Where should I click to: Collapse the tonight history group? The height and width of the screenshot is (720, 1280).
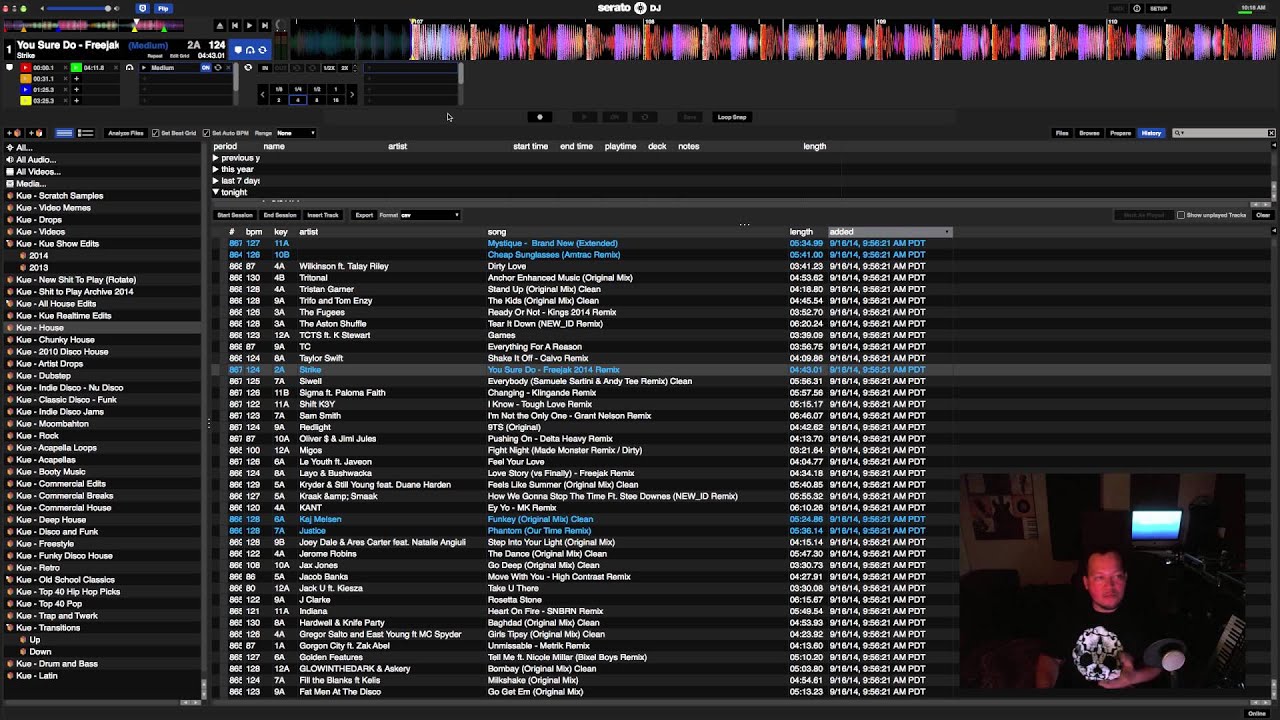pos(215,192)
